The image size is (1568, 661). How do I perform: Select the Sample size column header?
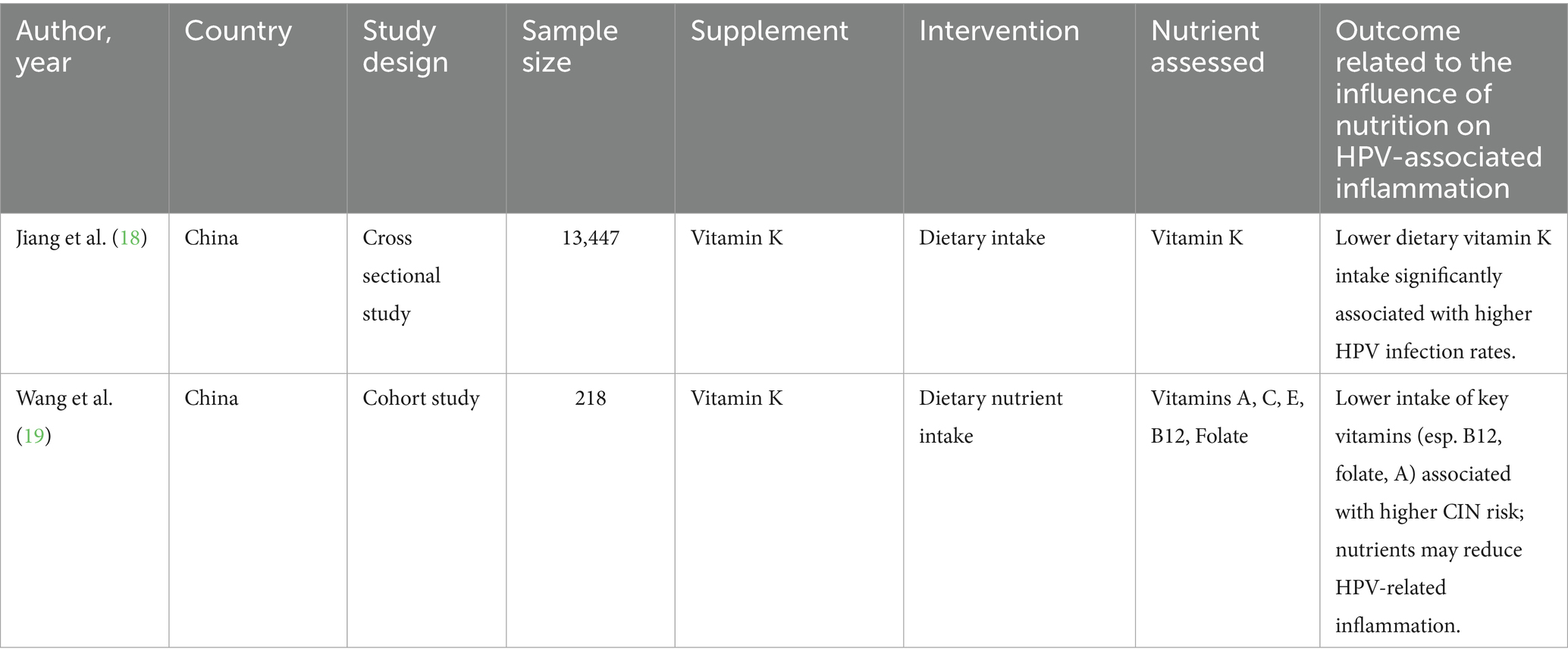570,46
